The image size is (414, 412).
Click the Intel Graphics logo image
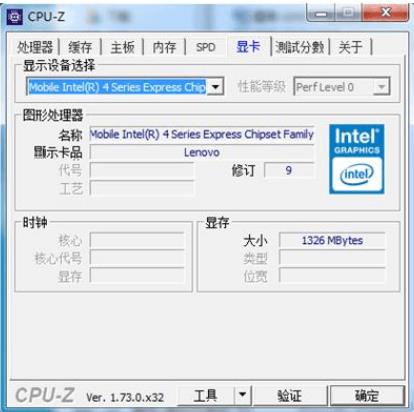pyautogui.click(x=356, y=159)
